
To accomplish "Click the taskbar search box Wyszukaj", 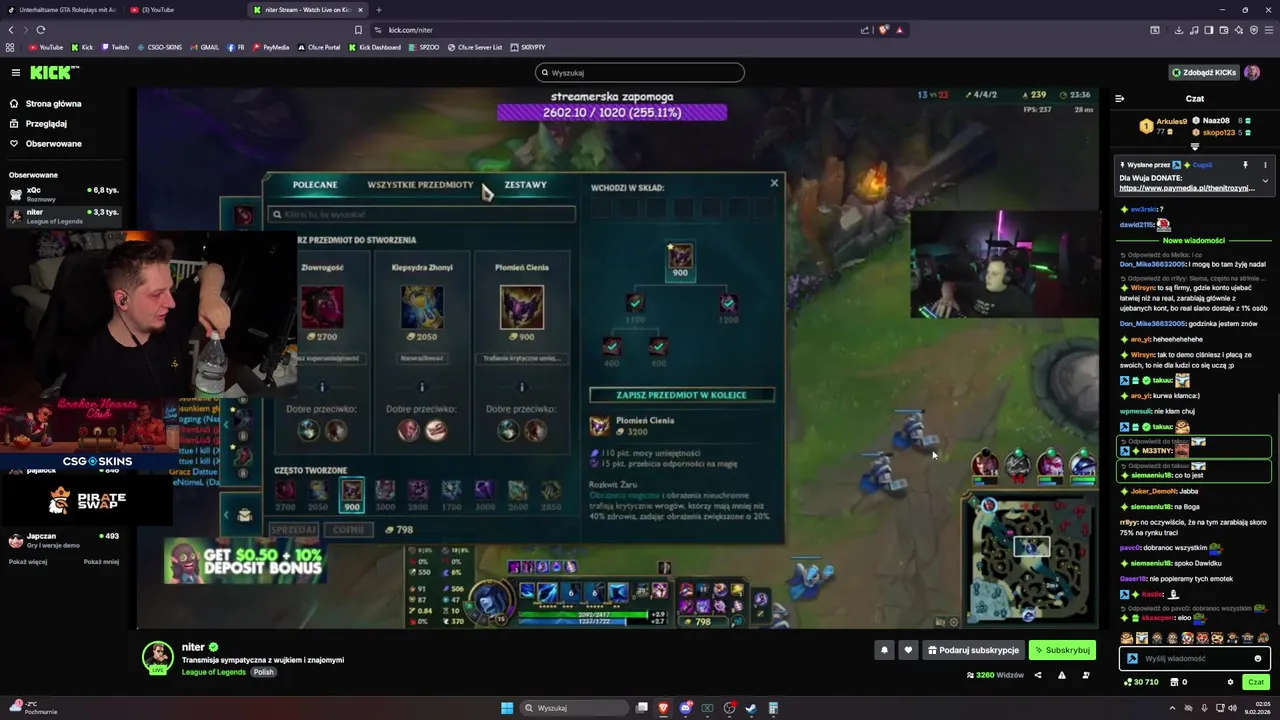I will coord(575,708).
